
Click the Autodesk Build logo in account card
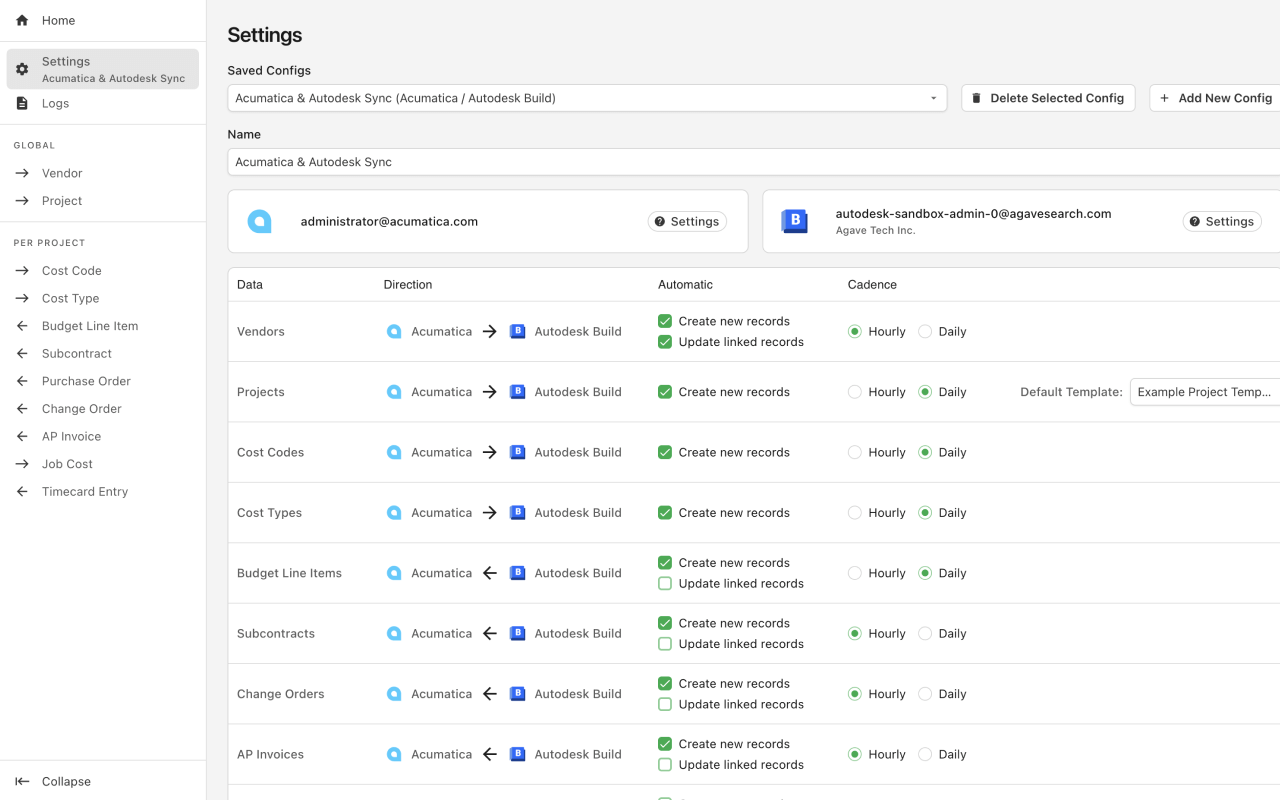794,221
